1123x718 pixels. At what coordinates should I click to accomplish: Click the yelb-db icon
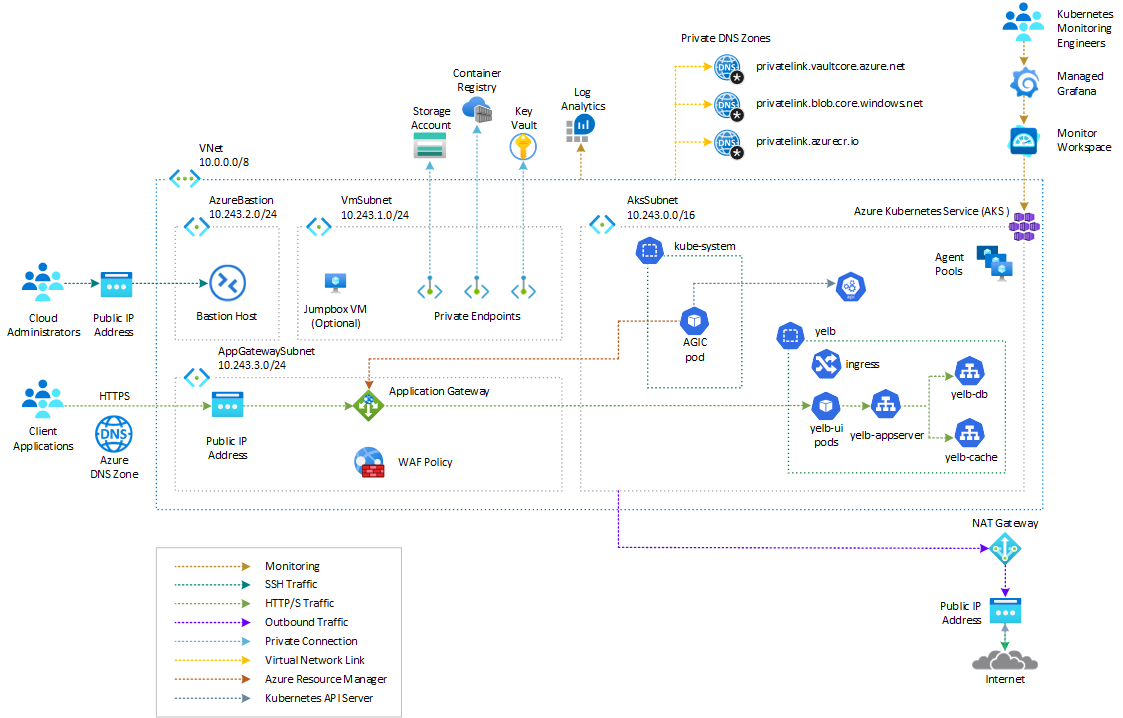point(970,371)
